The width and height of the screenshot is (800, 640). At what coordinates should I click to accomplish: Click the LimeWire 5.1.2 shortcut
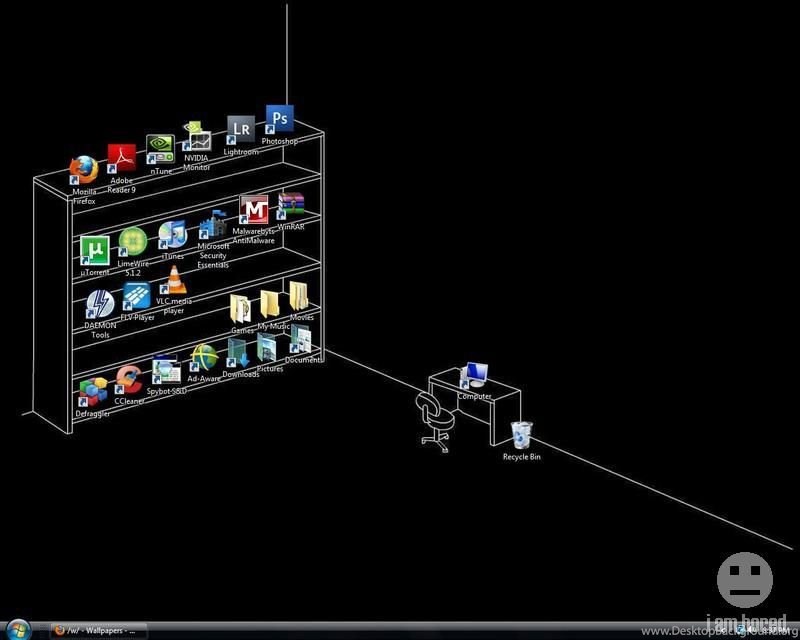tap(133, 242)
